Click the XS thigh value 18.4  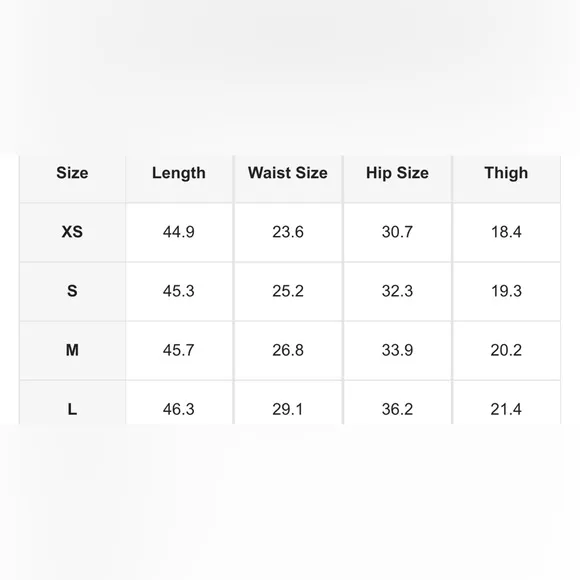tap(506, 232)
